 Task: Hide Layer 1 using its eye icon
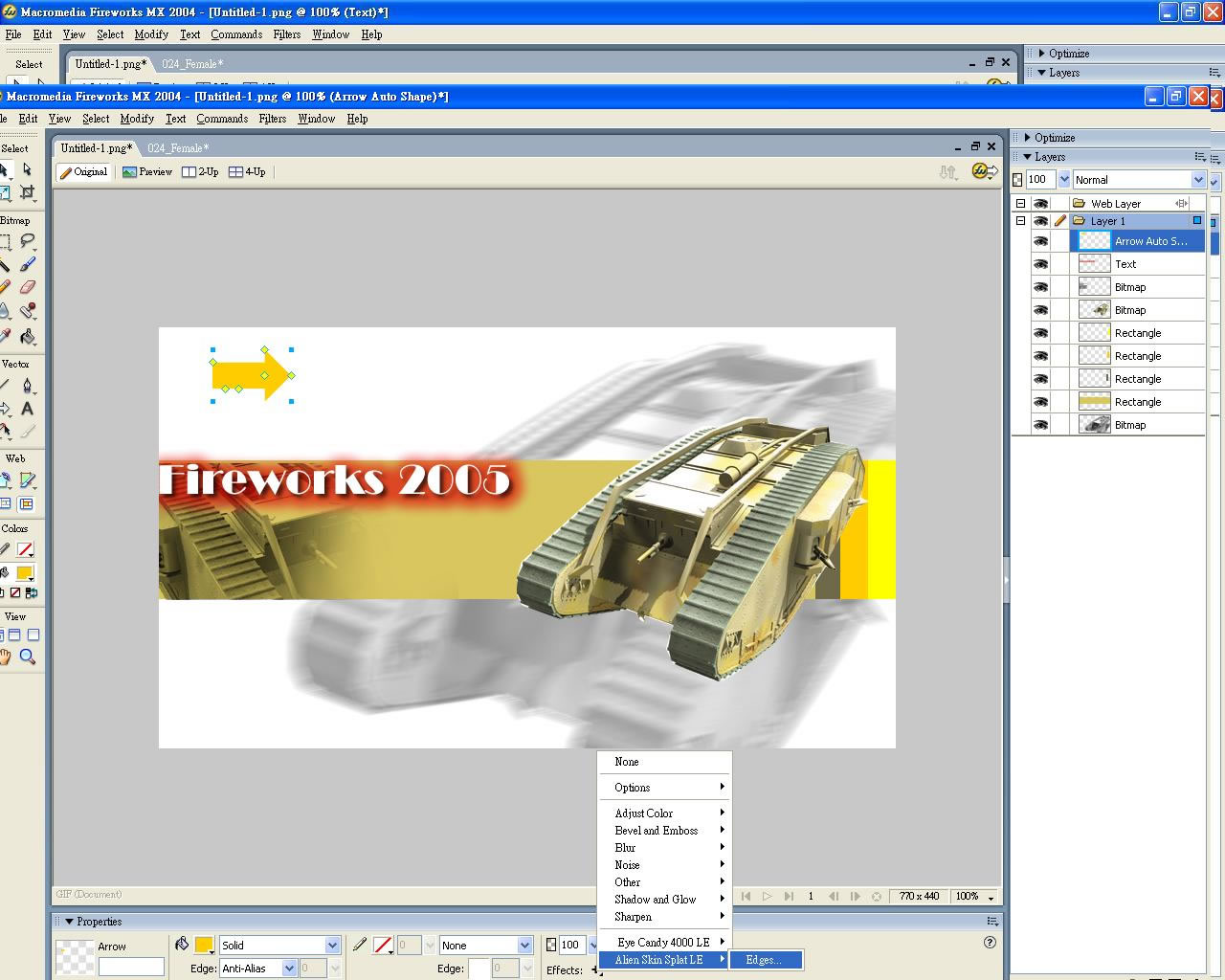(x=1040, y=221)
